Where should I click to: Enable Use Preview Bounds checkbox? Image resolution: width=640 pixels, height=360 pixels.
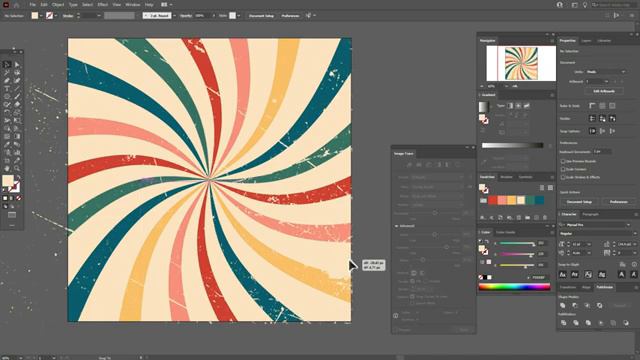click(x=563, y=161)
